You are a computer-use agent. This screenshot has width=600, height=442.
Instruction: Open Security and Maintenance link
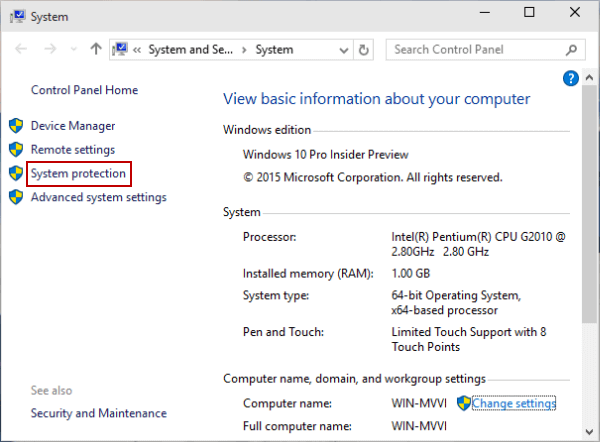tap(99, 413)
